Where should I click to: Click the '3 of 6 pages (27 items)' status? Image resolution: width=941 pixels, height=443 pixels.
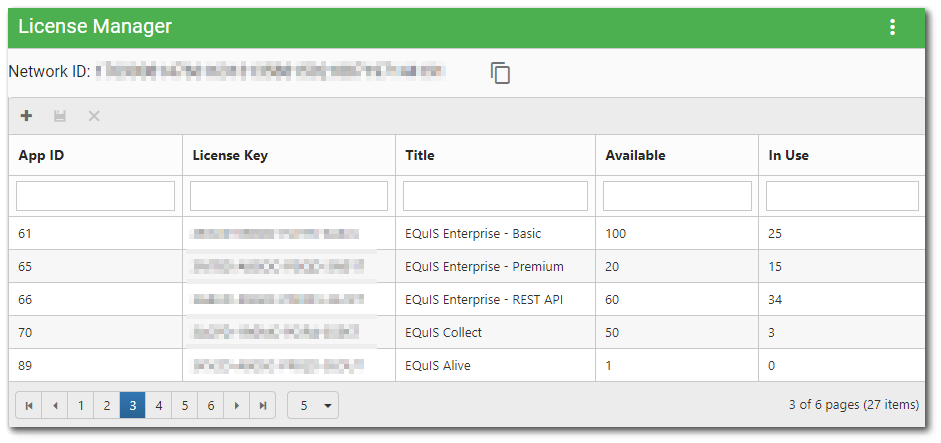(853, 405)
